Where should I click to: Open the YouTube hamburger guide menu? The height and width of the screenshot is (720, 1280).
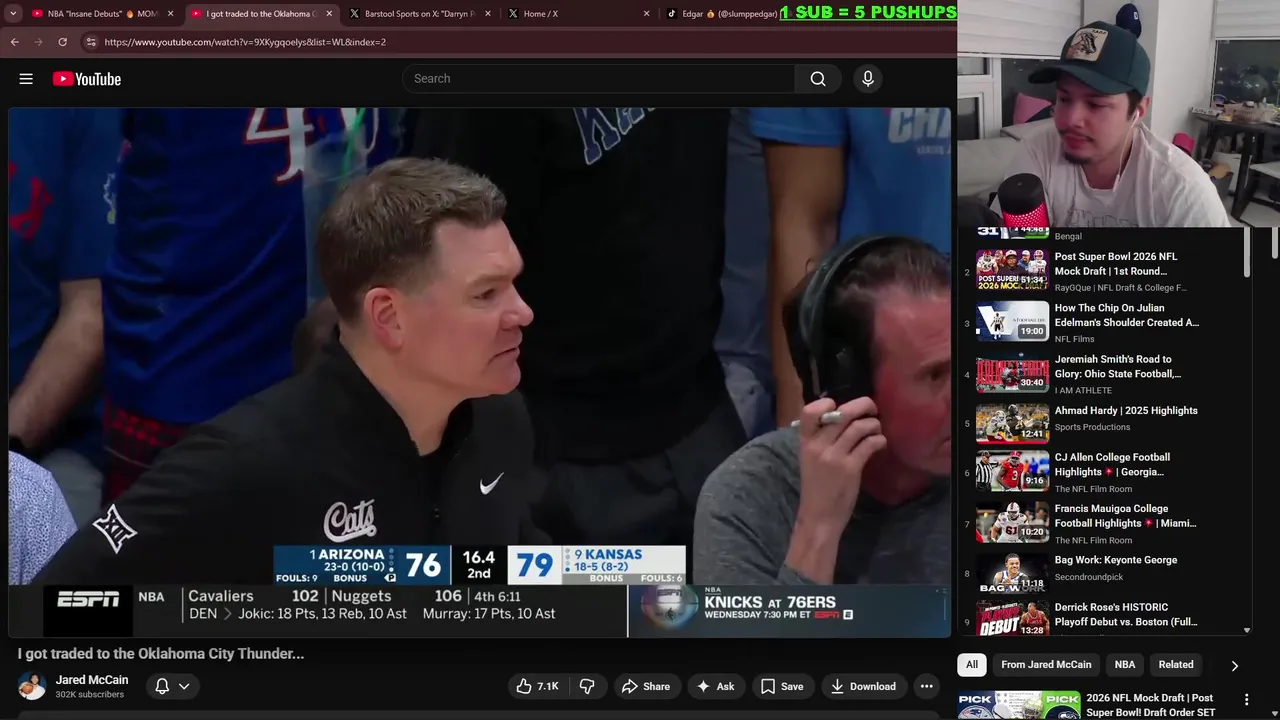pos(26,79)
